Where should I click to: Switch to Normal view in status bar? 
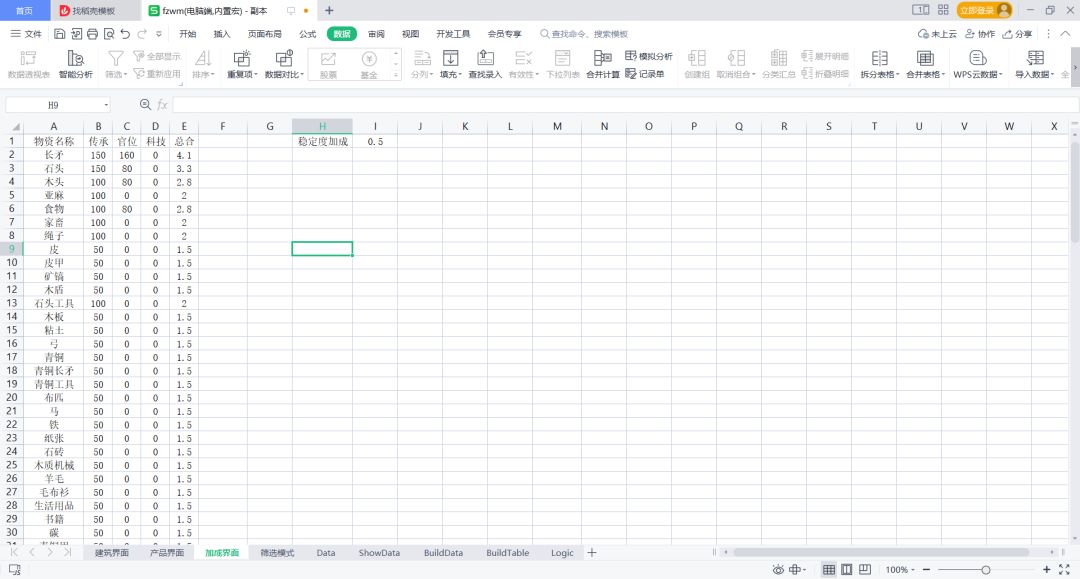pyautogui.click(x=829, y=569)
